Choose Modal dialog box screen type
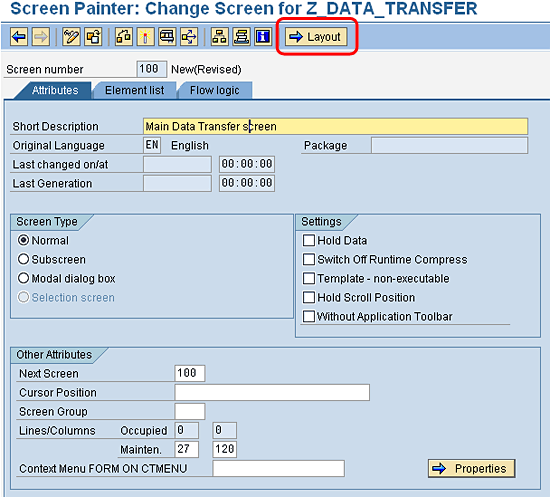 23,278
